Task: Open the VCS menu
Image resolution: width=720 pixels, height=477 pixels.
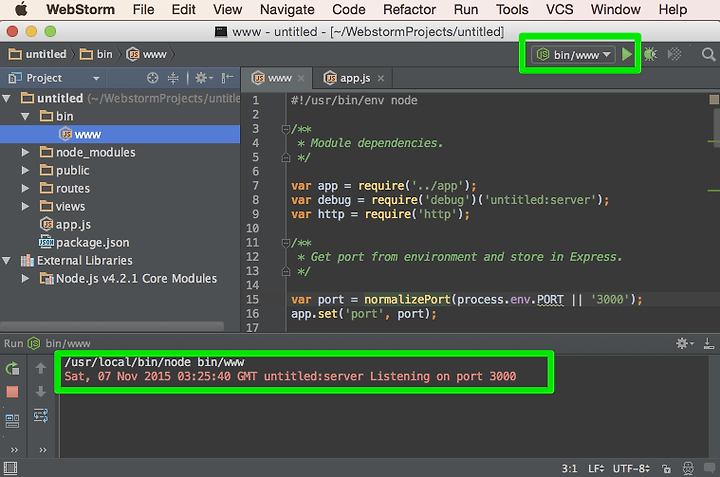Action: pyautogui.click(x=559, y=9)
